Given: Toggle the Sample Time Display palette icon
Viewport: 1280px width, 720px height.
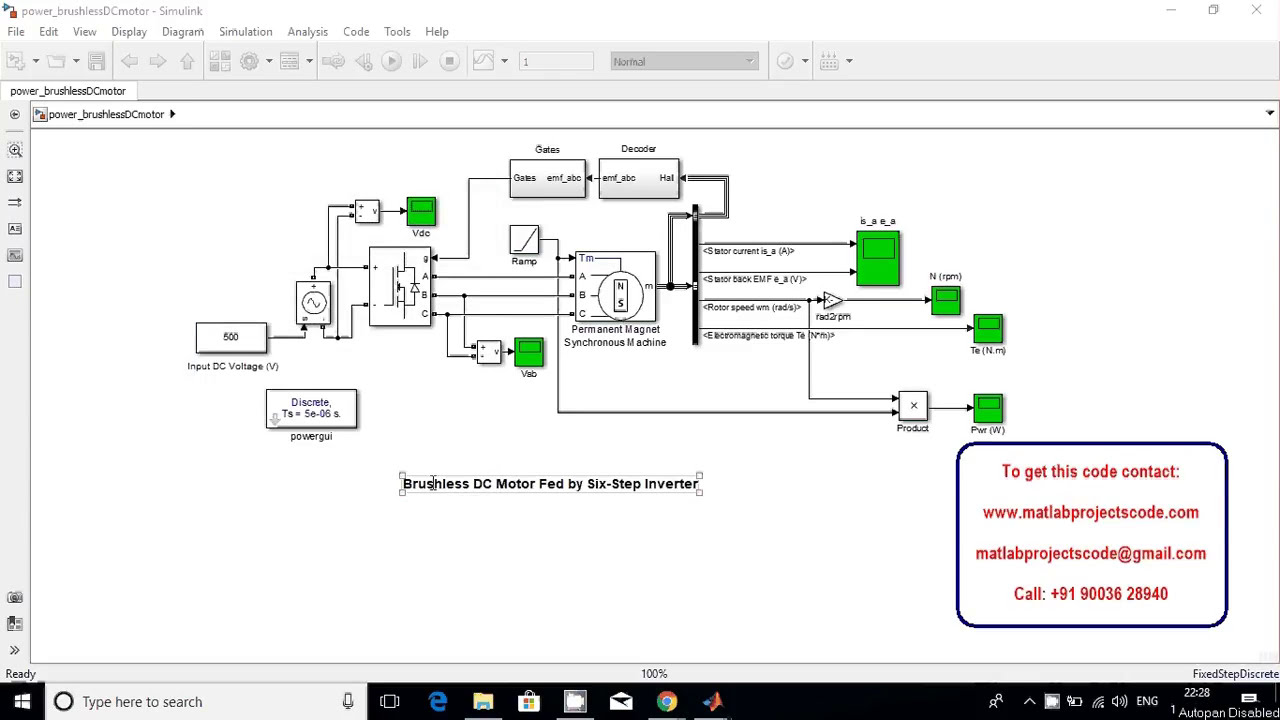Looking at the screenshot, I should [15, 202].
